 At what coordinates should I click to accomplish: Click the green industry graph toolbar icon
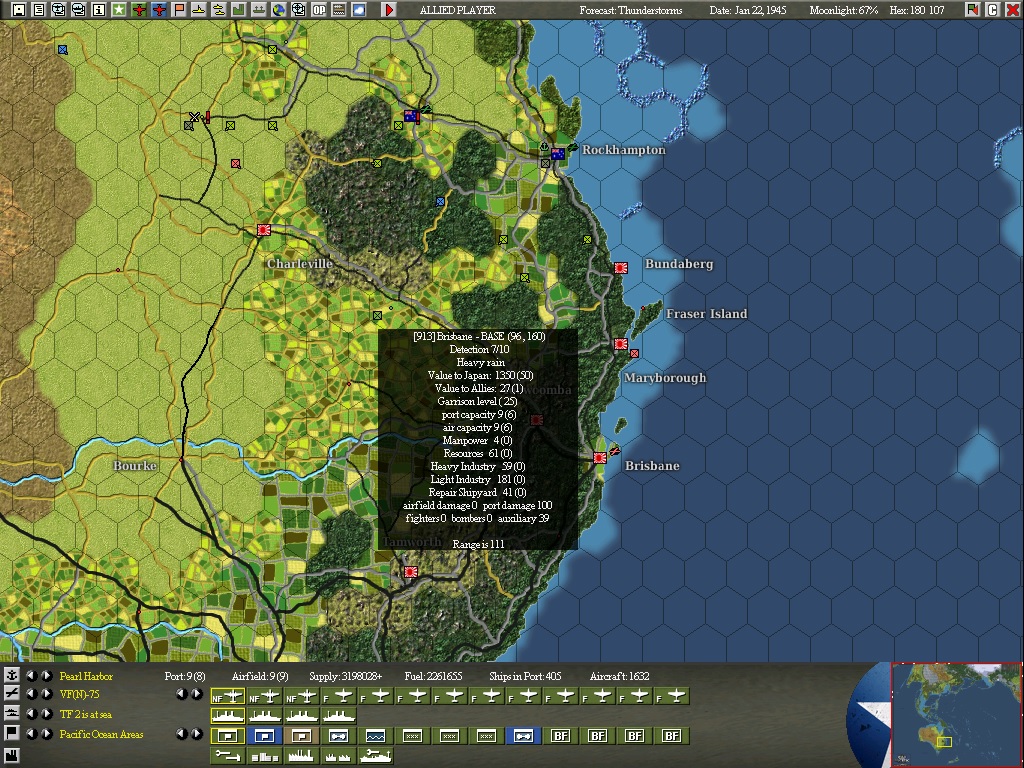238,10
